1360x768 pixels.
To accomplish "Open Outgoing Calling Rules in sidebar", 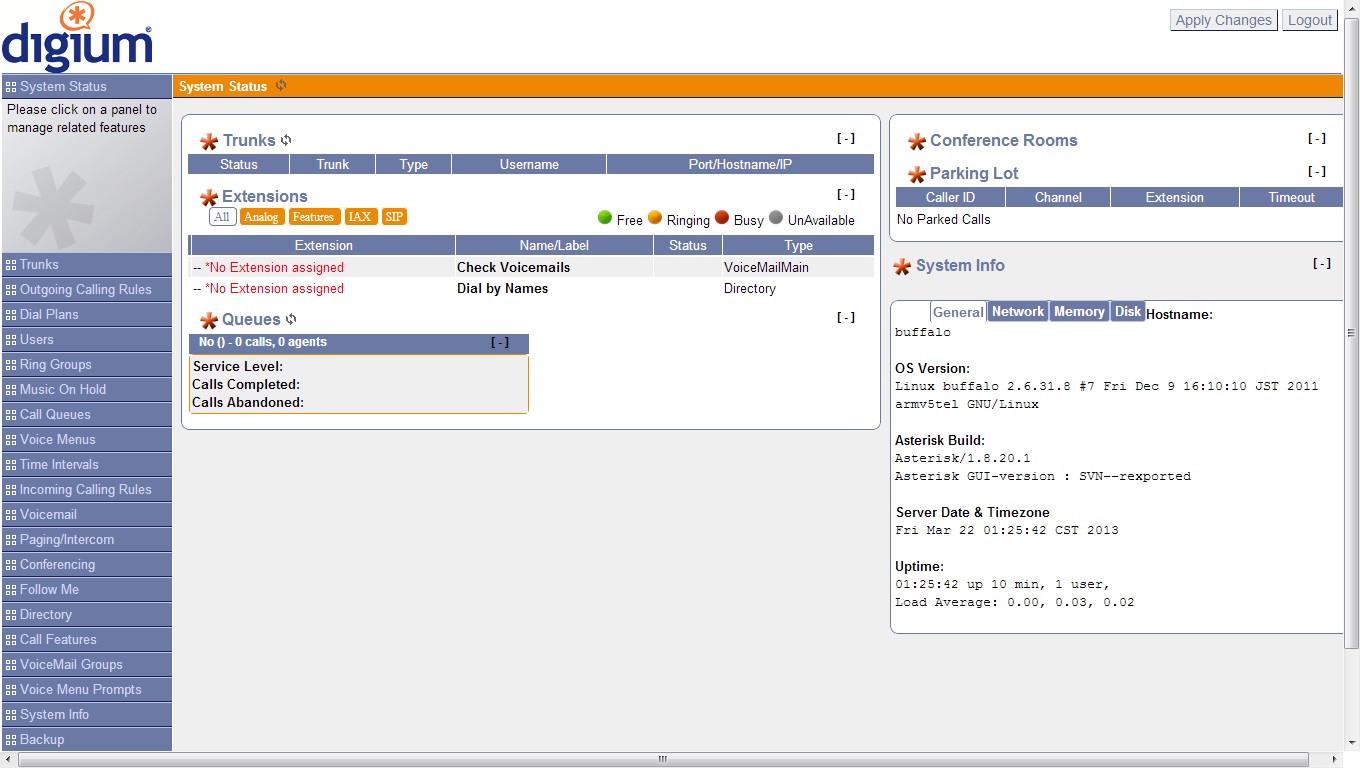I will [86, 290].
